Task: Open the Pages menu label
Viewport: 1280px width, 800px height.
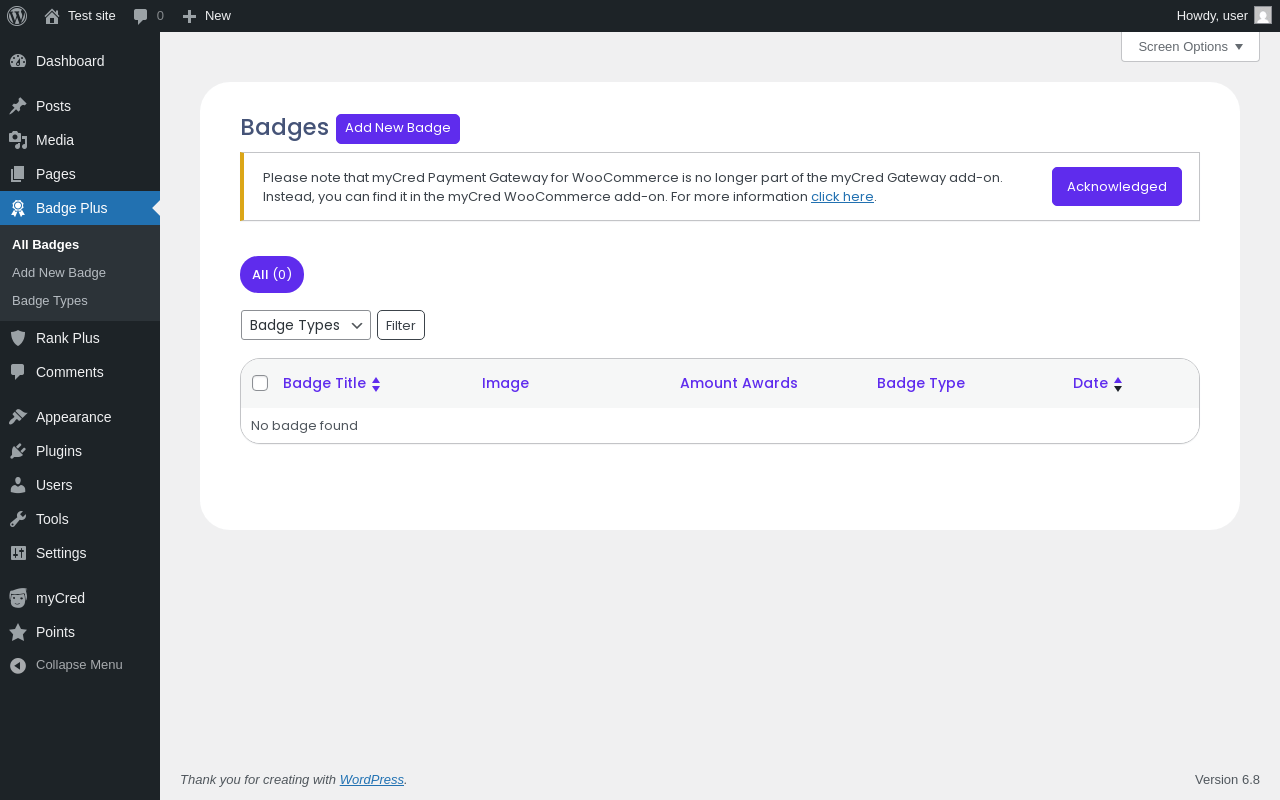Action: pos(56,174)
